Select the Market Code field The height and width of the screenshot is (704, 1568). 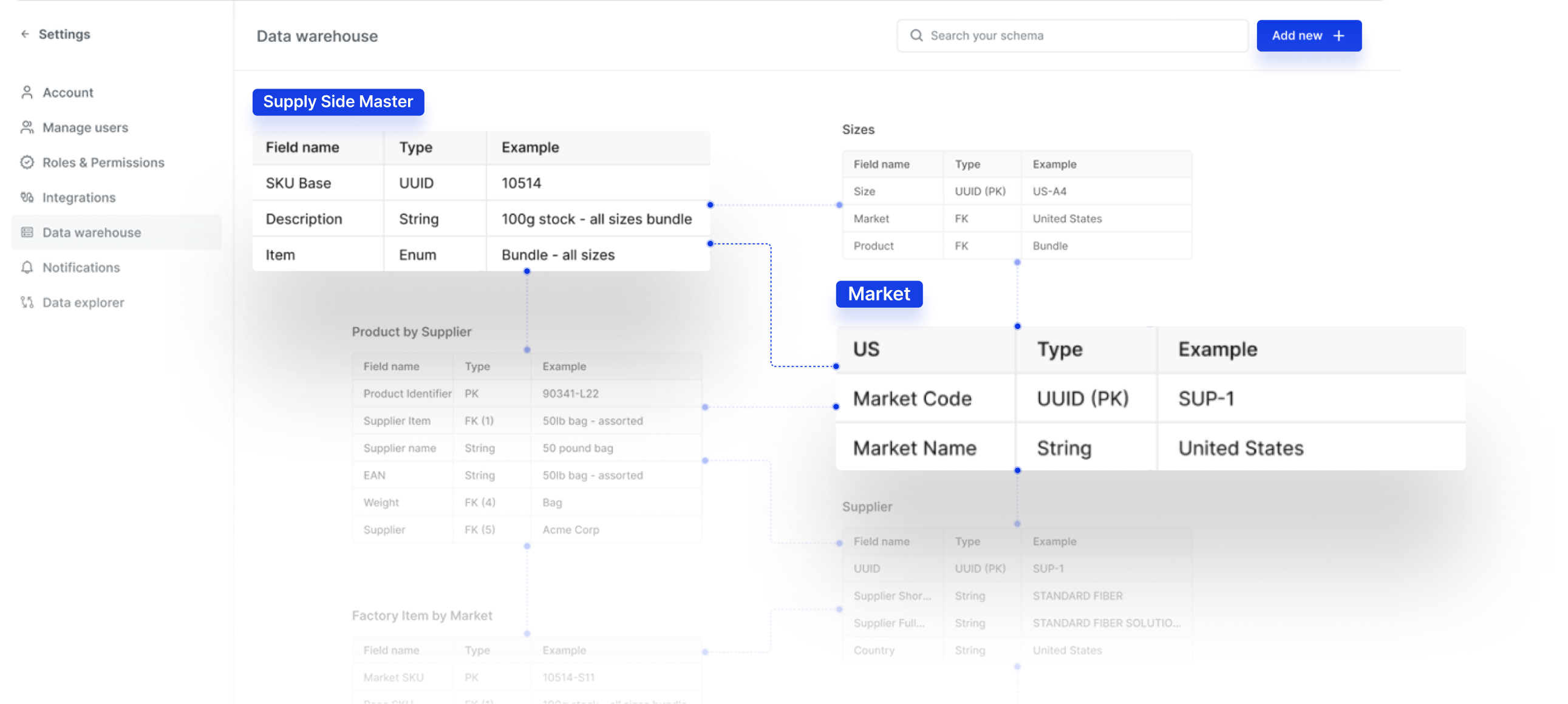pyautogui.click(x=912, y=399)
